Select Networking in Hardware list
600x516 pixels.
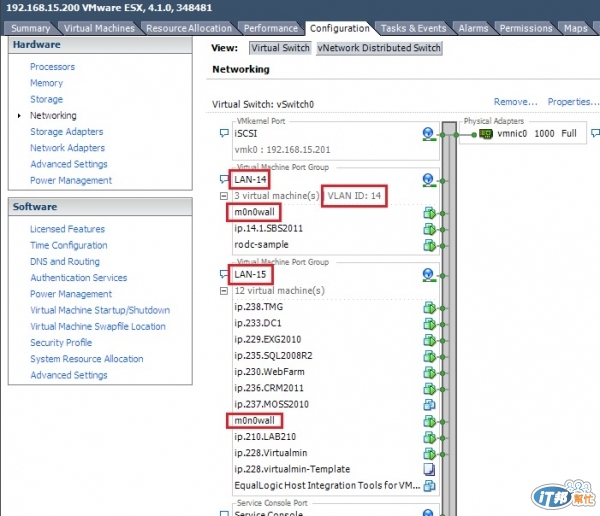coord(53,116)
